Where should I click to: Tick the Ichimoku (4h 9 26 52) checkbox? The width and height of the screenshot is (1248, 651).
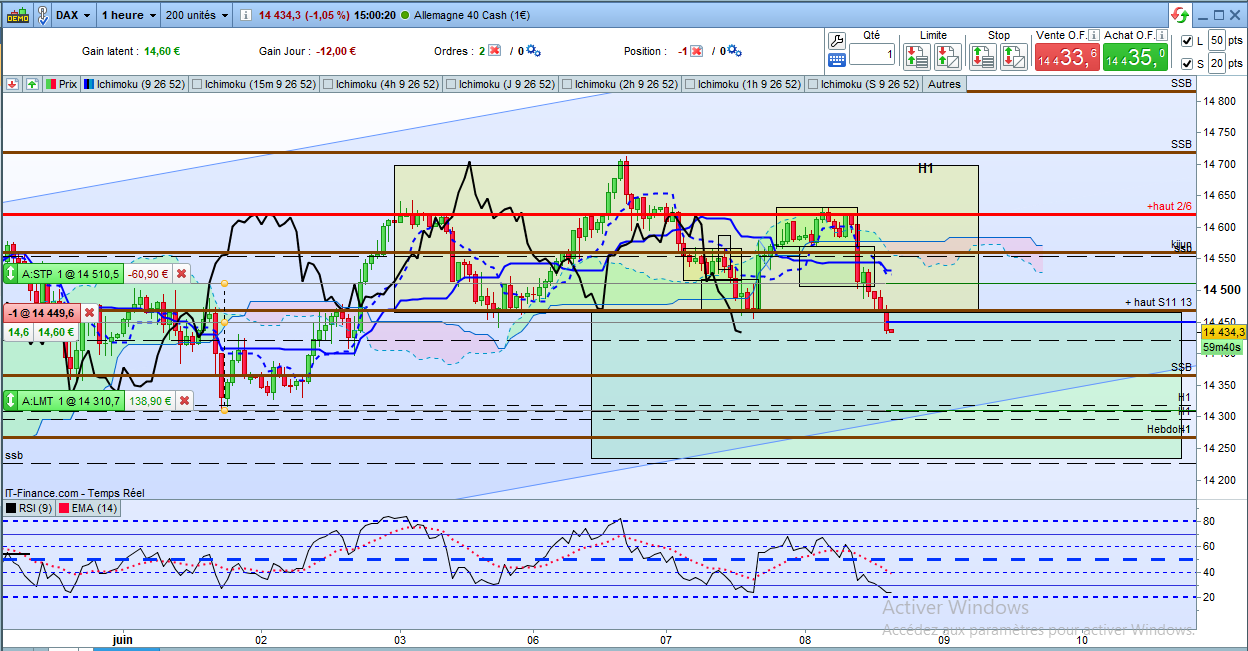[328, 84]
